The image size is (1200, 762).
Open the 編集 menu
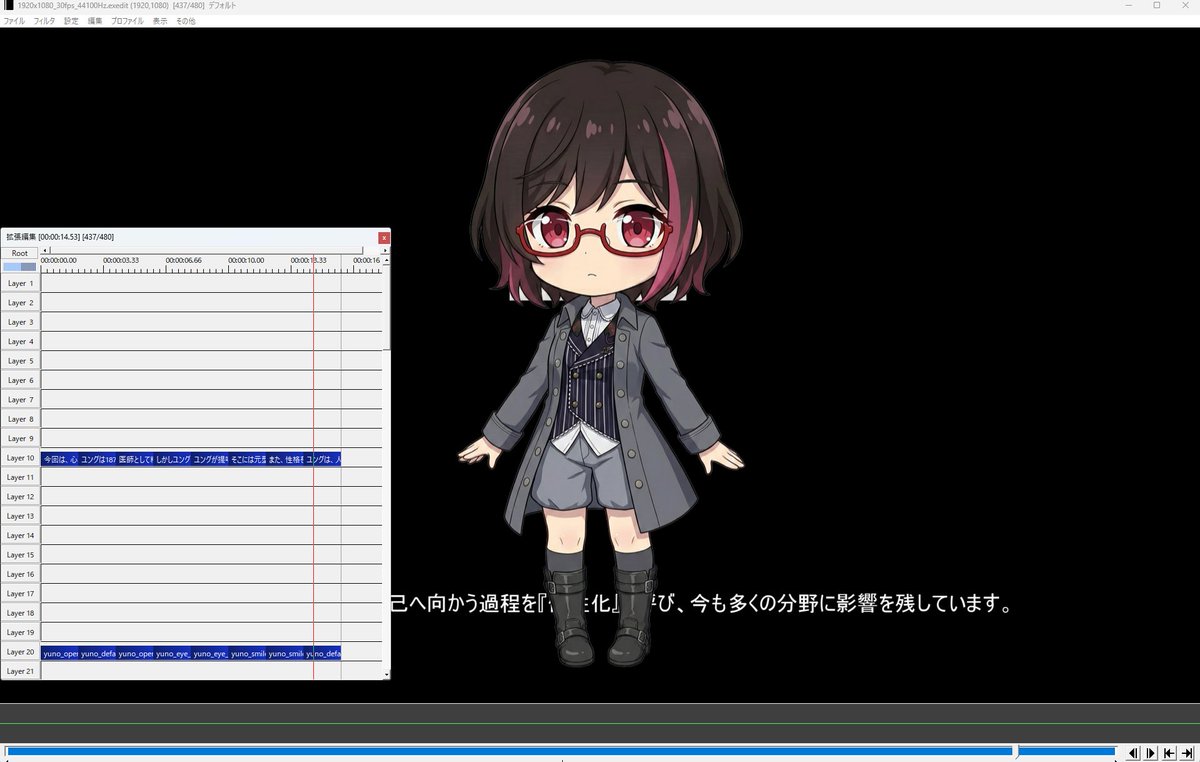pos(95,21)
